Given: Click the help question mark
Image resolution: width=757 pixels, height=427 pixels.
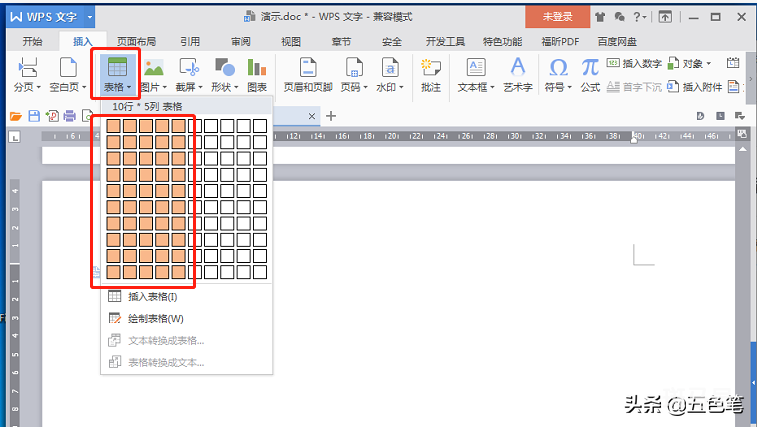Looking at the screenshot, I should pos(637,17).
